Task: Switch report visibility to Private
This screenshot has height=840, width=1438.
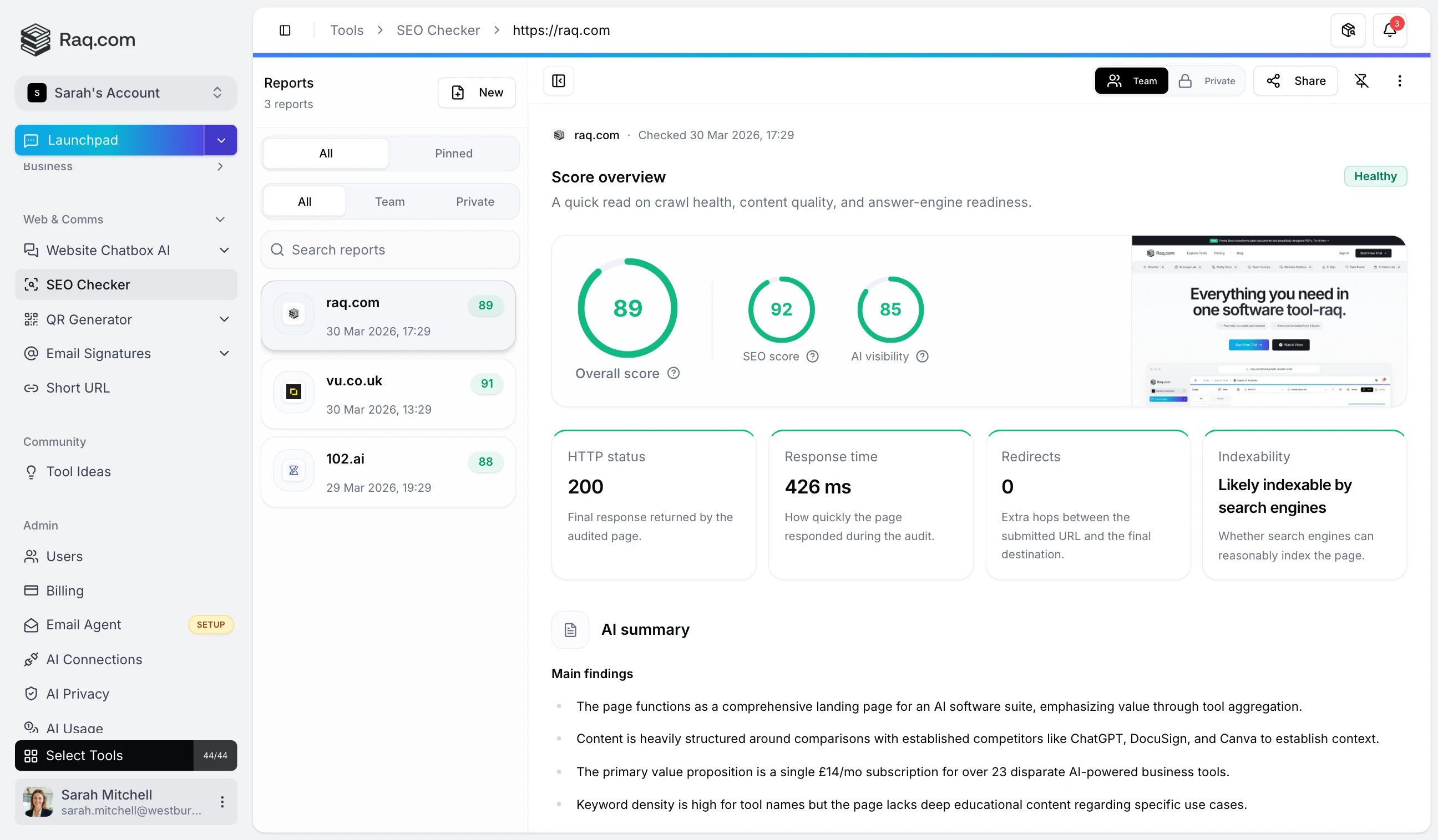Action: (1208, 80)
